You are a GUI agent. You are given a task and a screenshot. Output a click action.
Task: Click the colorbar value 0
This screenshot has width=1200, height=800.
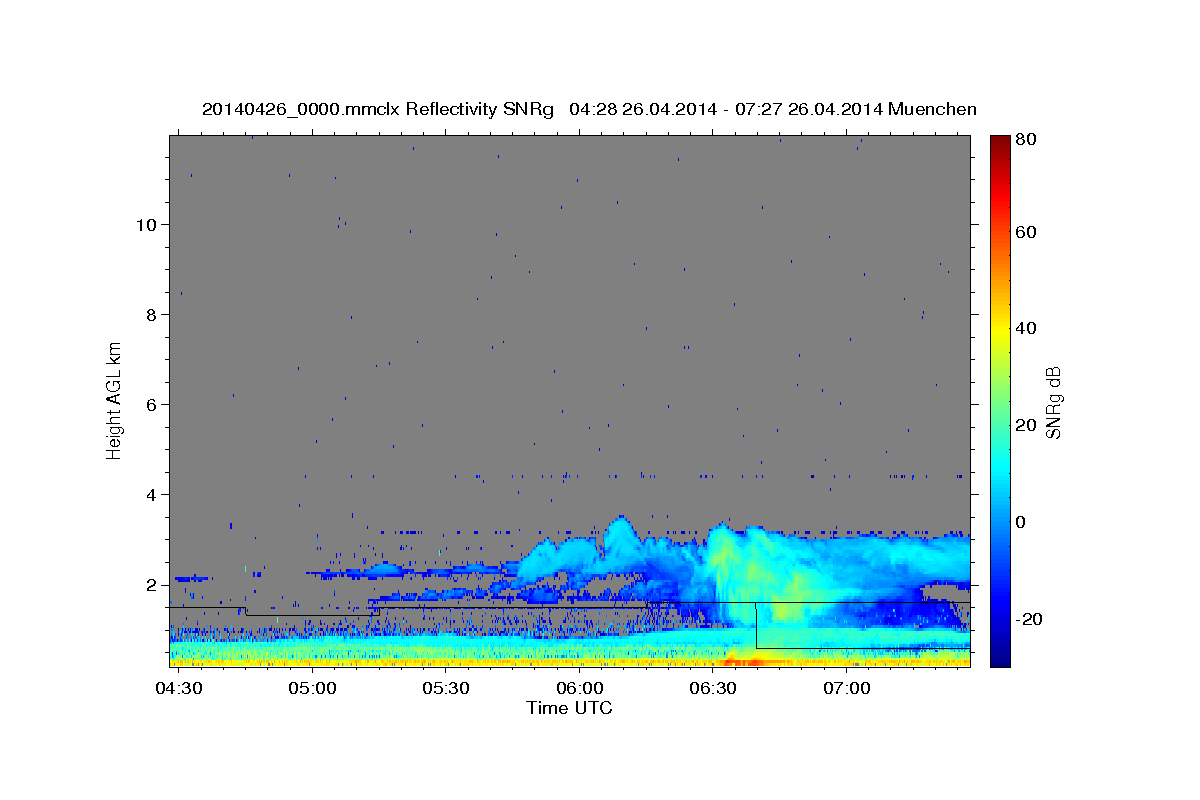click(1020, 522)
